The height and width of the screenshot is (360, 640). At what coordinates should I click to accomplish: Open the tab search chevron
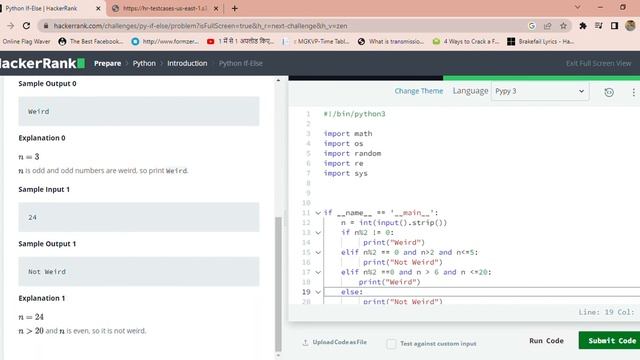coord(578,7)
